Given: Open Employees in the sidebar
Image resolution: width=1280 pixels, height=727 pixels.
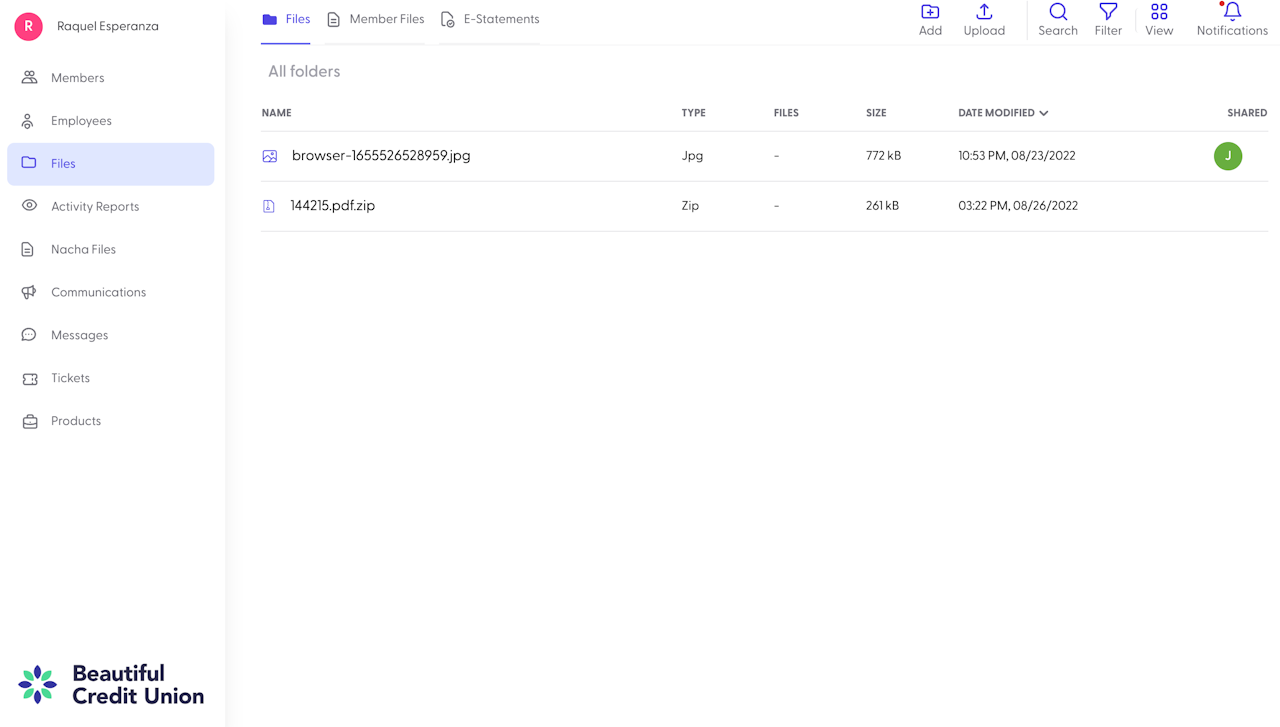Looking at the screenshot, I should click(81, 121).
